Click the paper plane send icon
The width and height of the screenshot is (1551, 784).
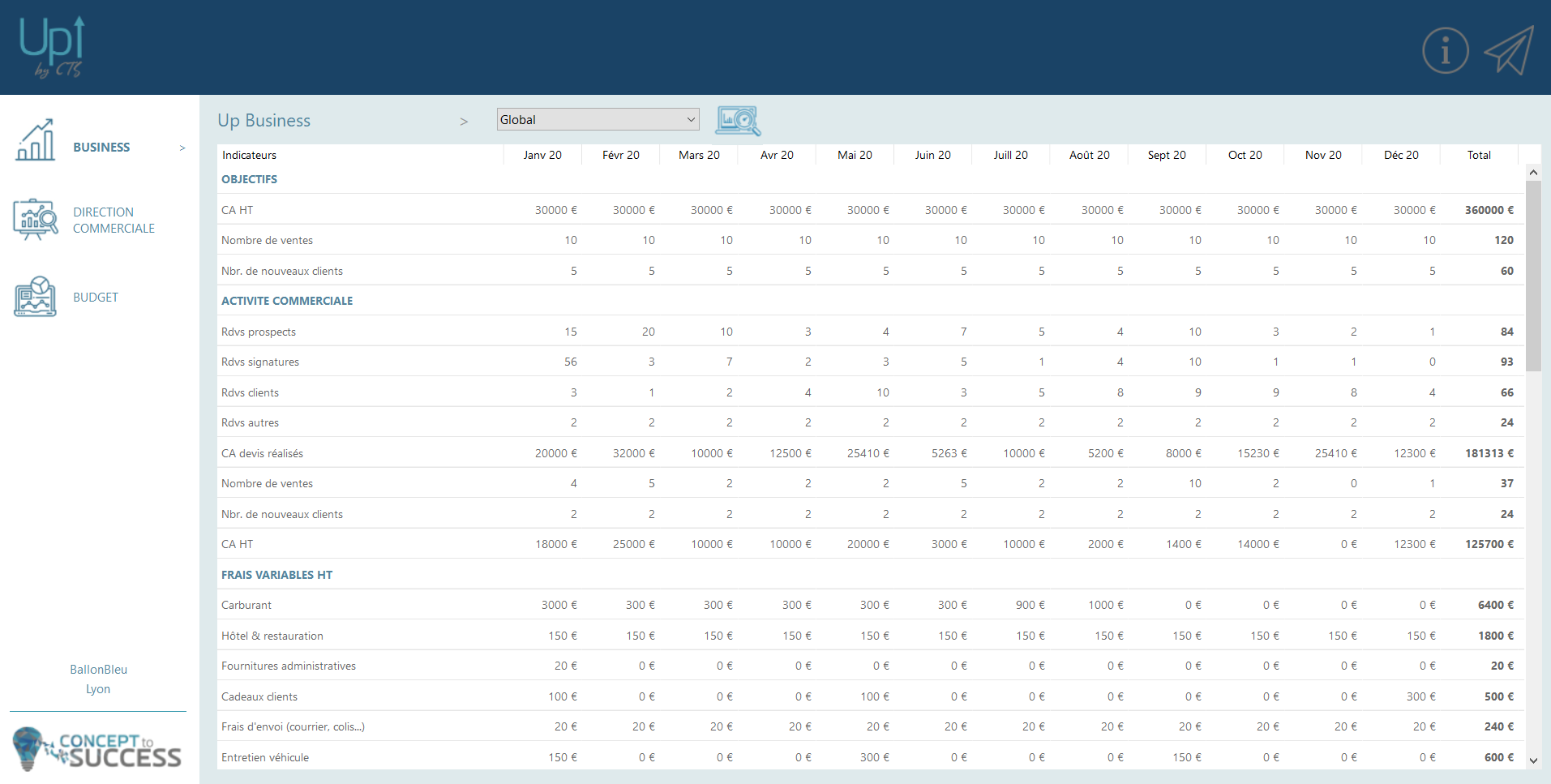click(1509, 50)
